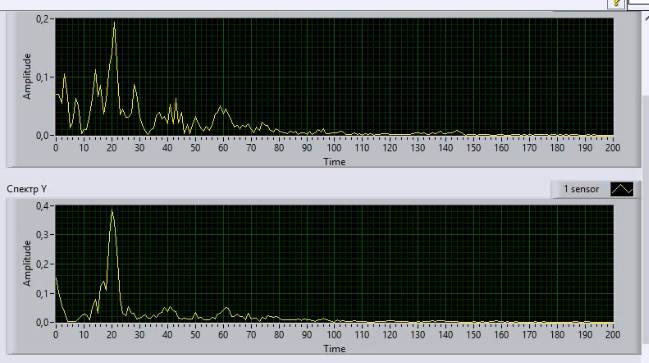Click the highest peak near 20 in the top graph

tap(114, 23)
